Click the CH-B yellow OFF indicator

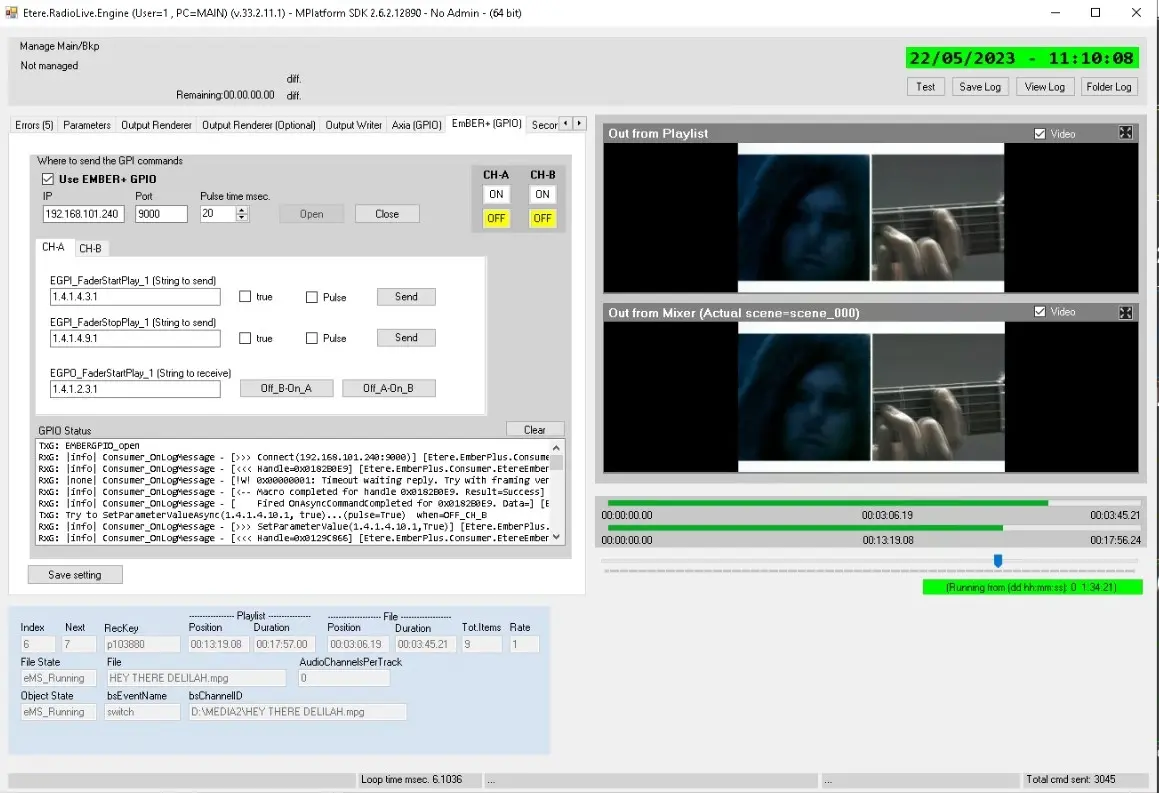[x=542, y=218]
